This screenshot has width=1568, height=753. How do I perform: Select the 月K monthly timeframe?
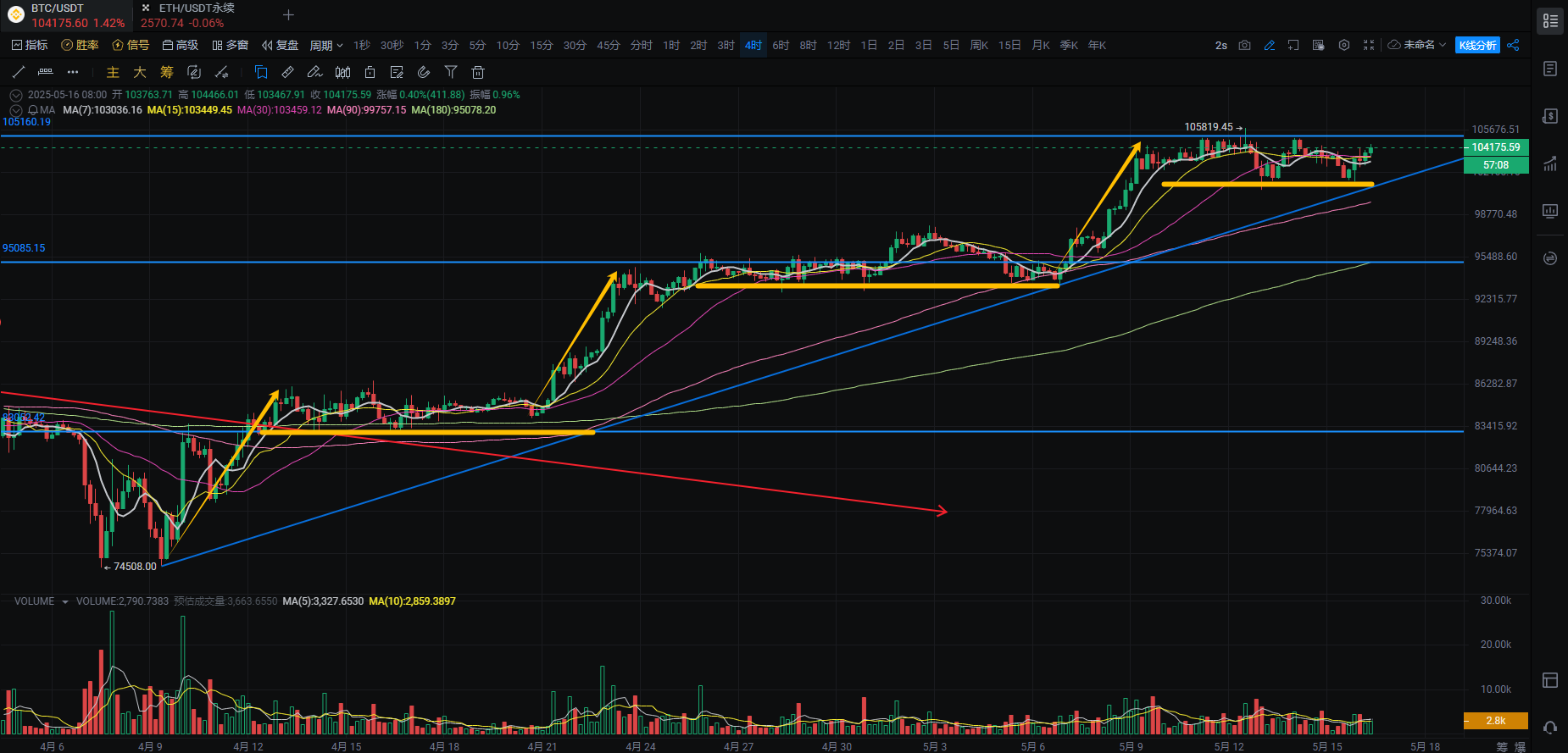[1041, 46]
